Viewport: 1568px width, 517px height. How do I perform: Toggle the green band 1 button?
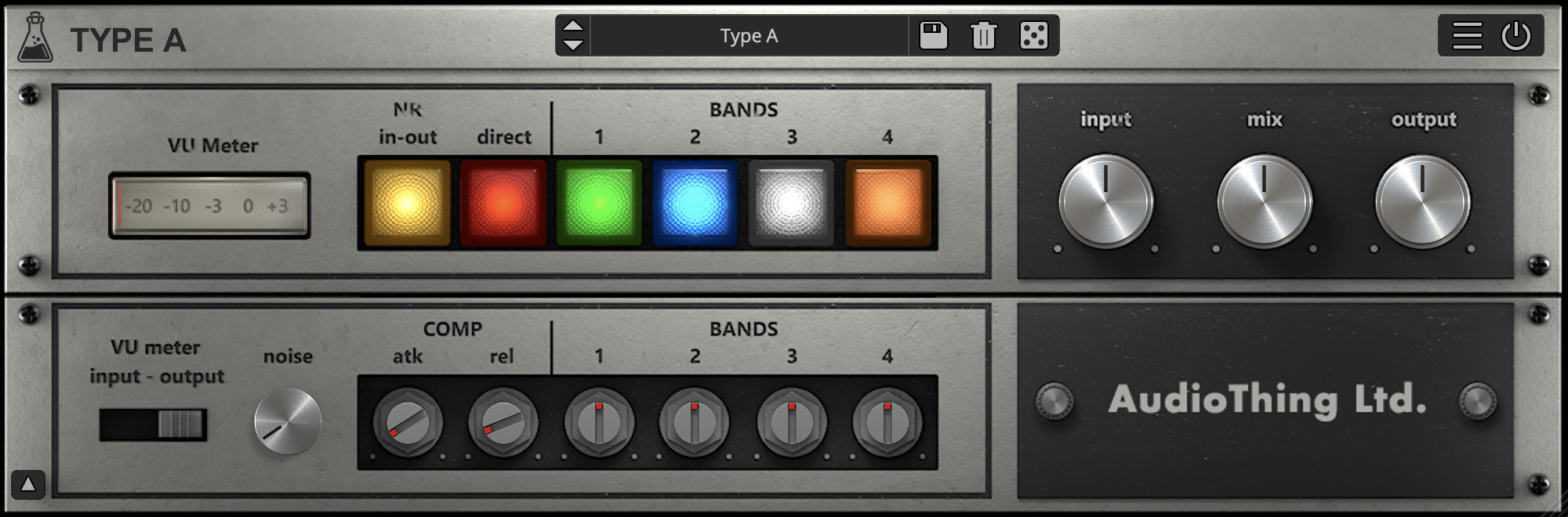(x=599, y=203)
